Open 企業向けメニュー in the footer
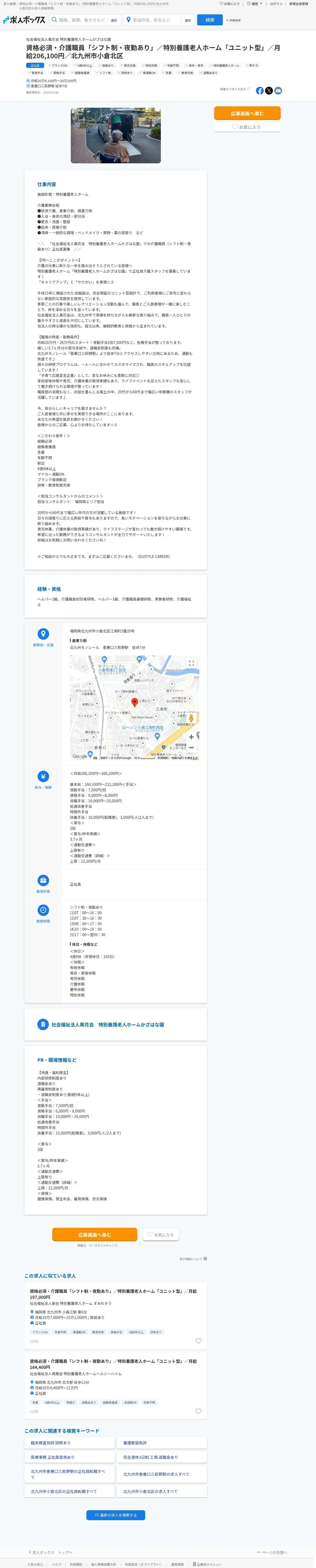The height and width of the screenshot is (1568, 316). (208, 1564)
